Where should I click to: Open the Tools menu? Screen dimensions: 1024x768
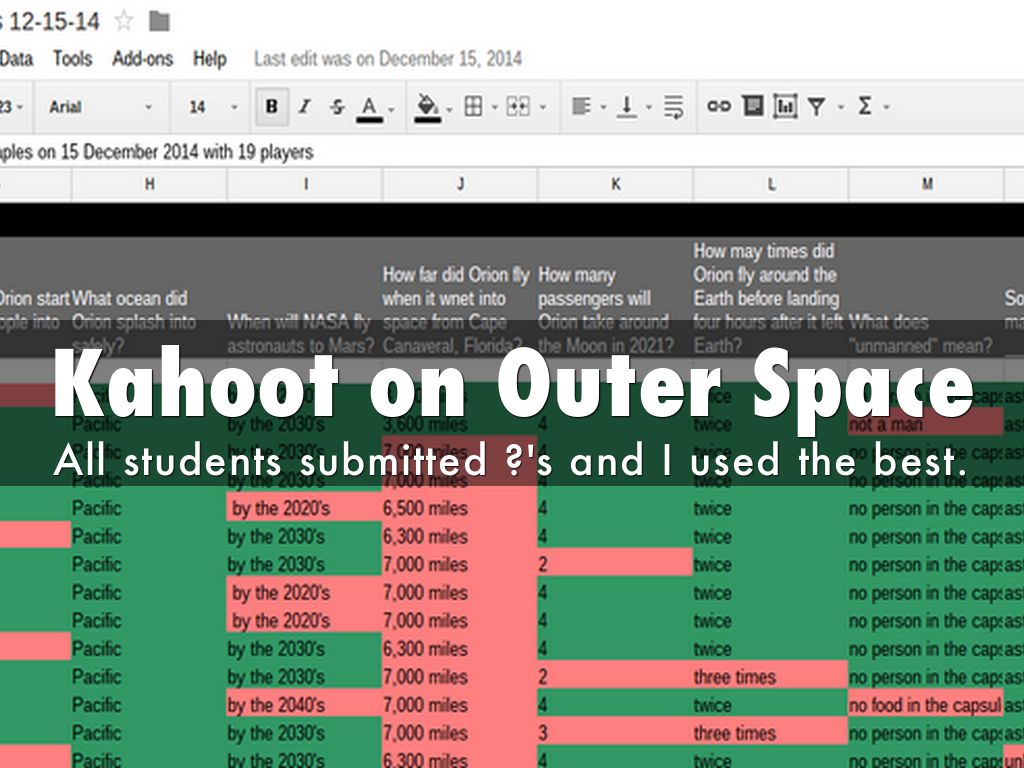[72, 59]
